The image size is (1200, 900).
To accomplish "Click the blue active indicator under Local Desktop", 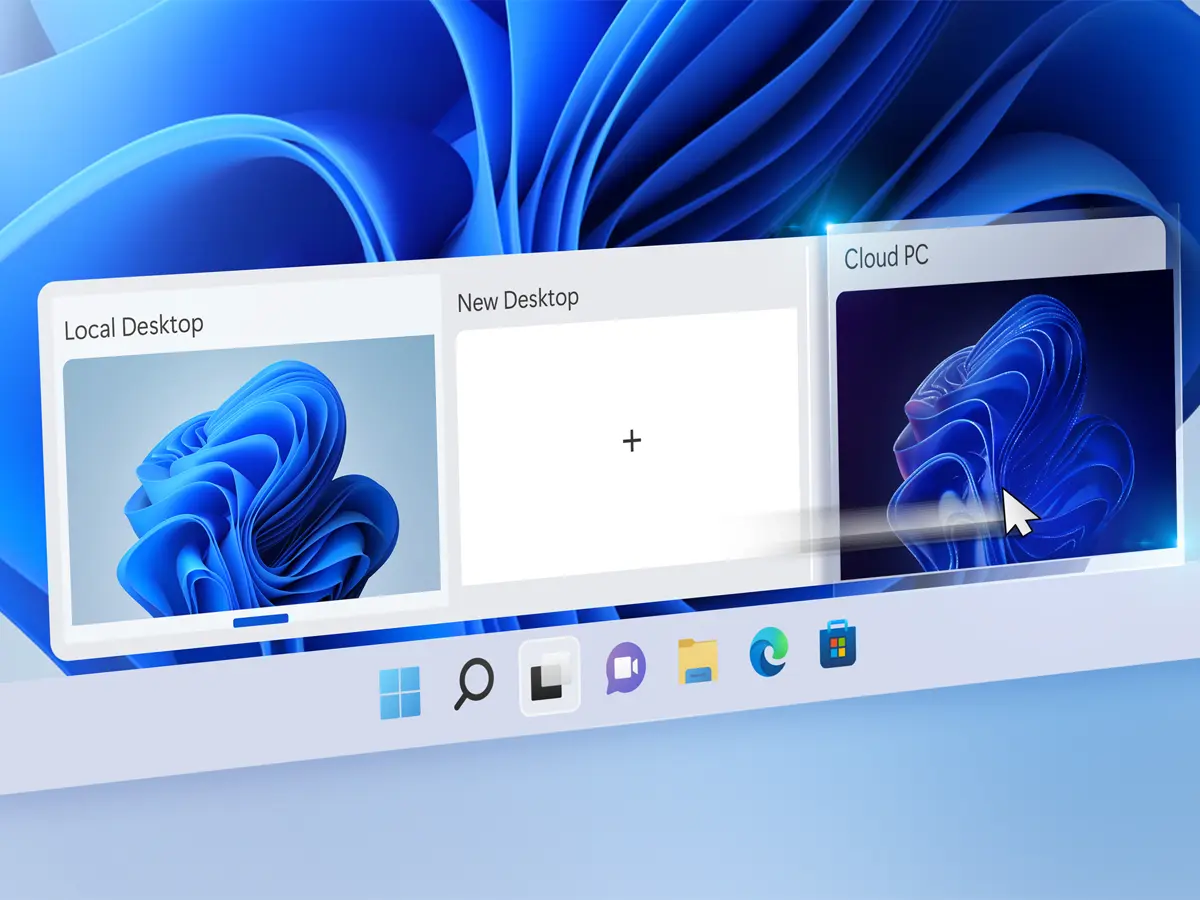I will click(260, 620).
